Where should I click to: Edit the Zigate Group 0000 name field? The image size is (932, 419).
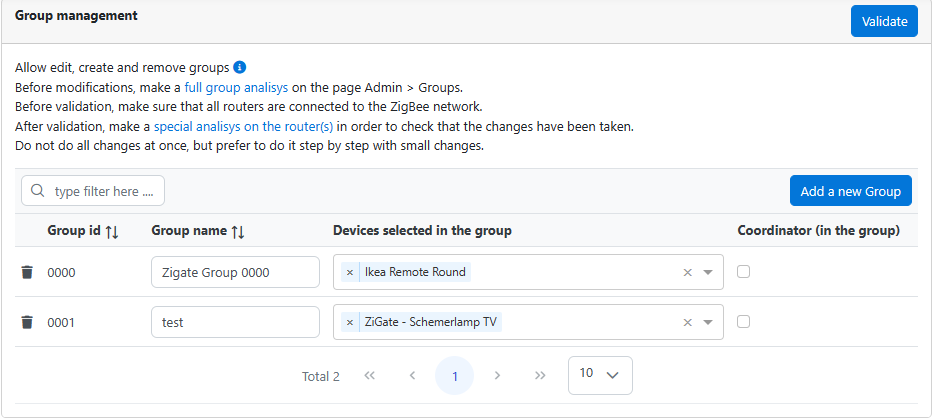235,272
